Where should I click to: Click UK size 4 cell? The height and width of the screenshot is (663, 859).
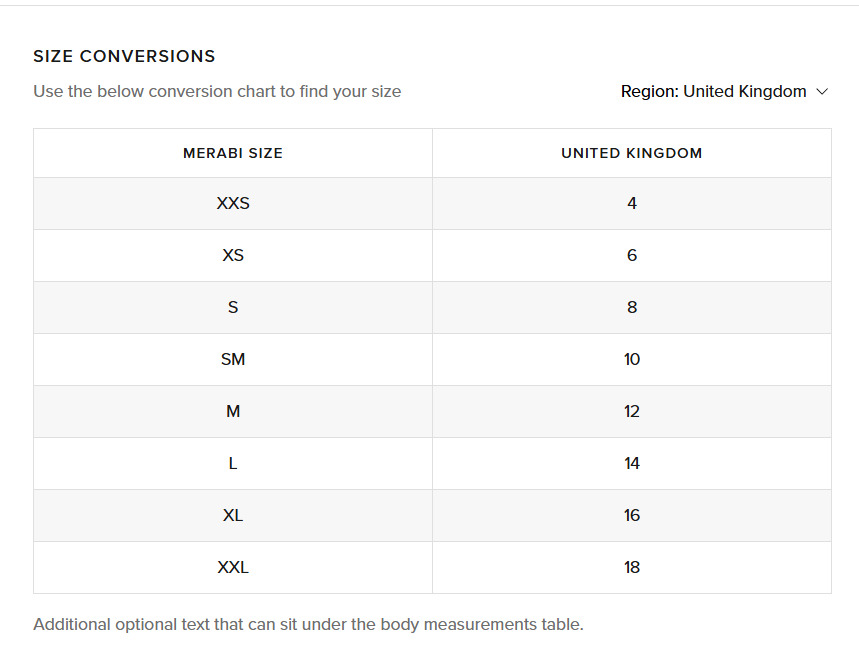click(x=632, y=203)
